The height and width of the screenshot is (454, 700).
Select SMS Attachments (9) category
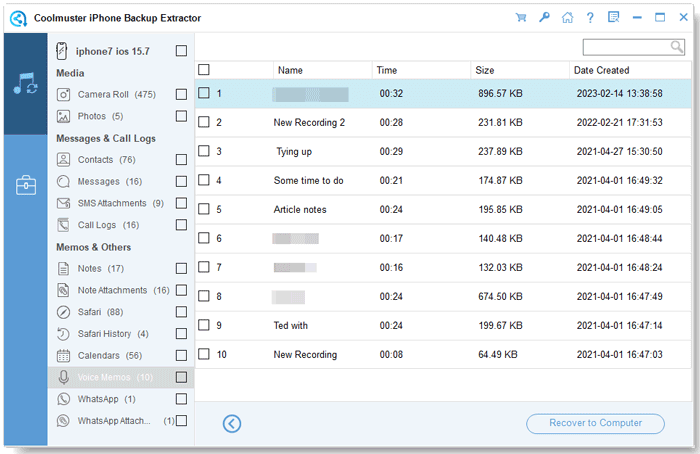(121, 203)
